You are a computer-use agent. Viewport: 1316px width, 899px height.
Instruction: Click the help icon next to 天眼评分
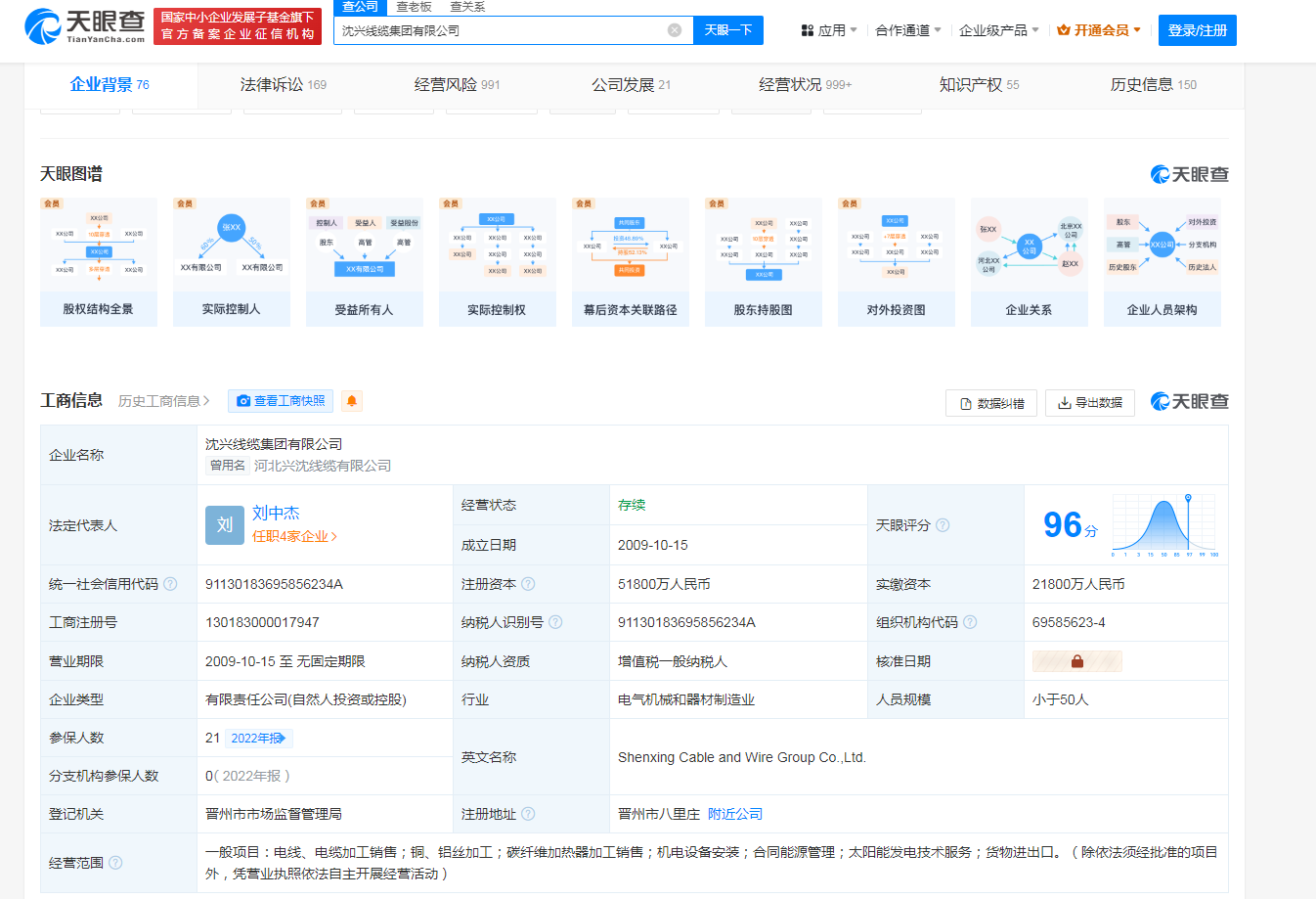[943, 525]
